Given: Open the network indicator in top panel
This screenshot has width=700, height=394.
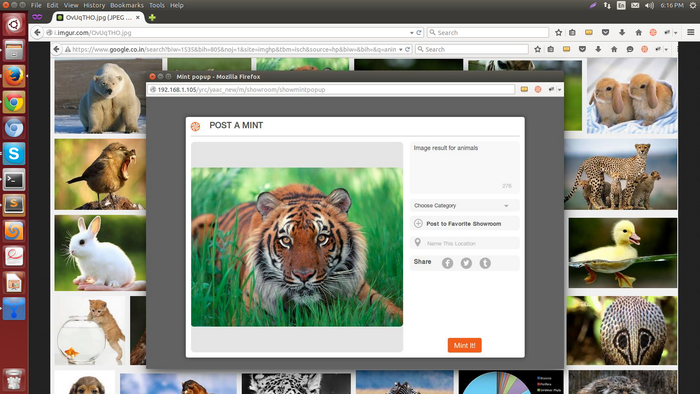Looking at the screenshot, I should pyautogui.click(x=607, y=5).
